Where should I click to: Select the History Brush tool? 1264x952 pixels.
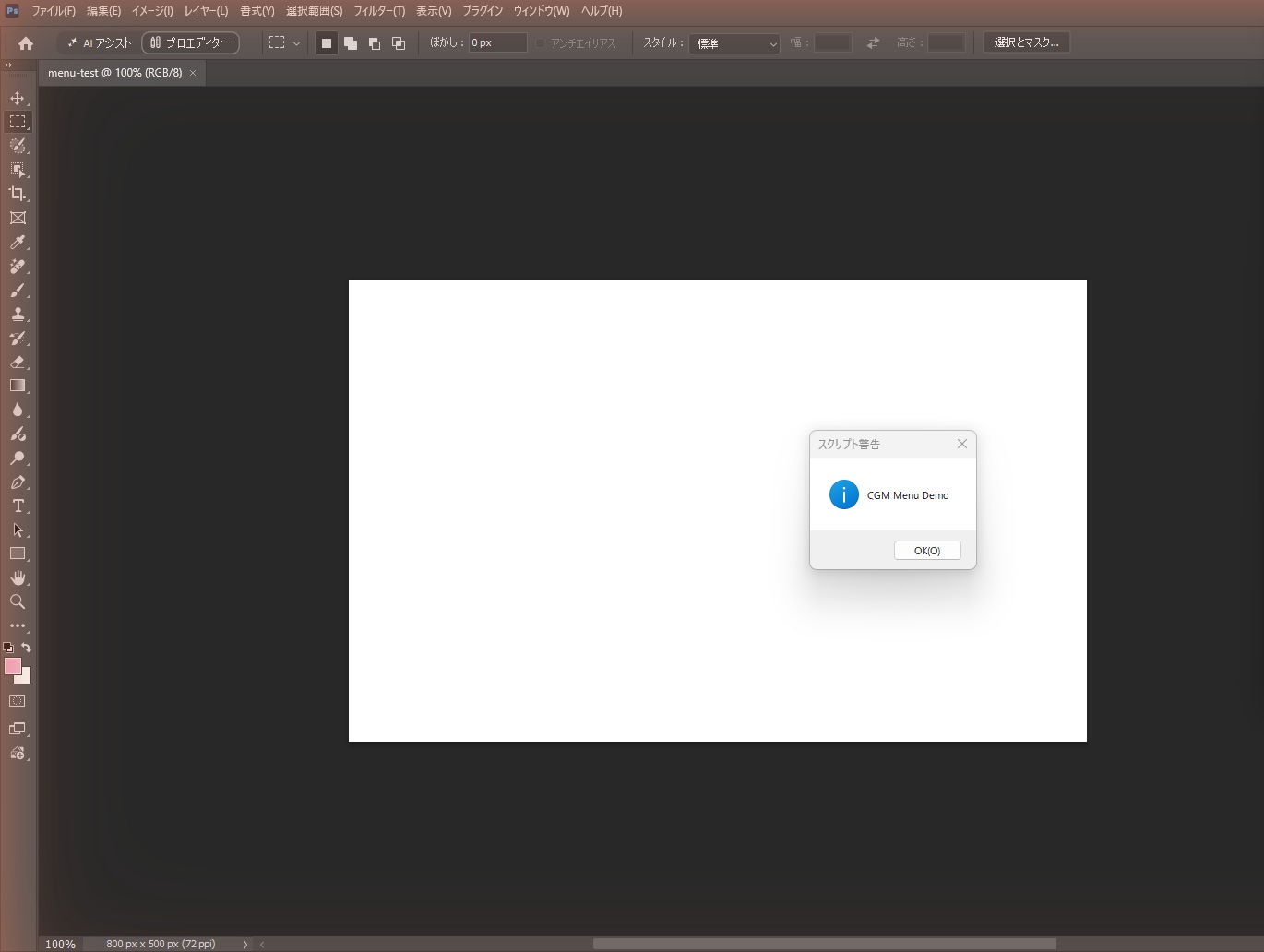(18, 338)
